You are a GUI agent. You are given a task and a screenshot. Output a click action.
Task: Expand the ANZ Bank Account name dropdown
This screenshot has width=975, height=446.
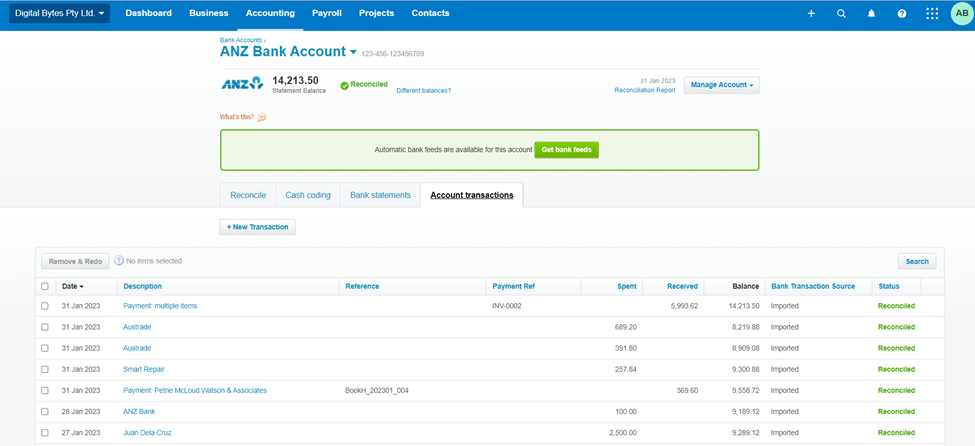353,52
